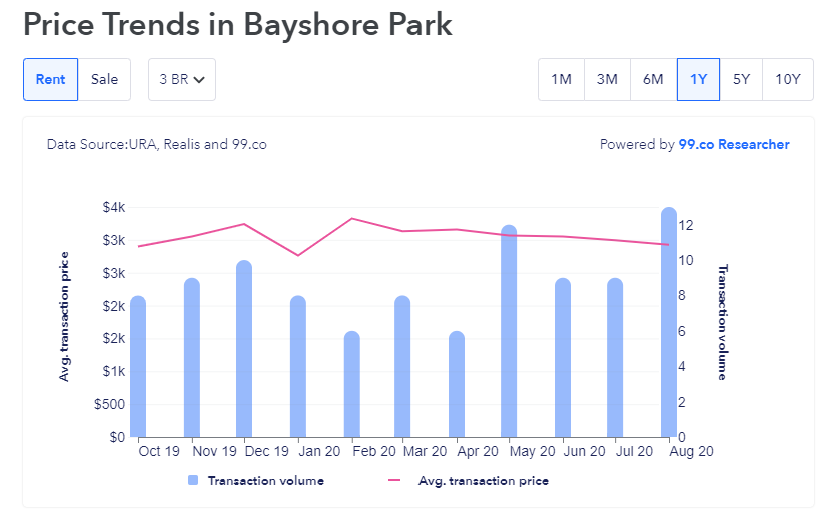
Task: Click the Jul 20 volume bar
Action: (615, 357)
